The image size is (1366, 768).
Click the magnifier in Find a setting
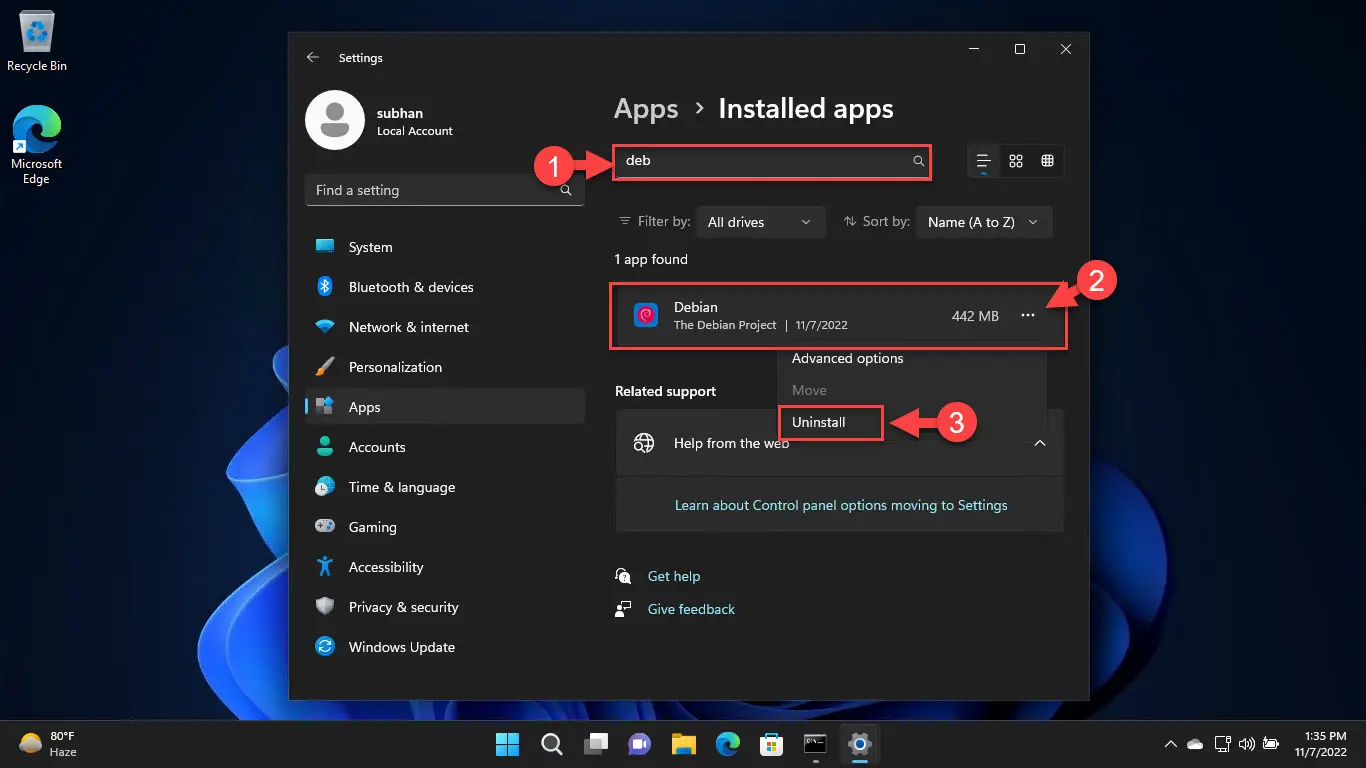pyautogui.click(x=566, y=190)
